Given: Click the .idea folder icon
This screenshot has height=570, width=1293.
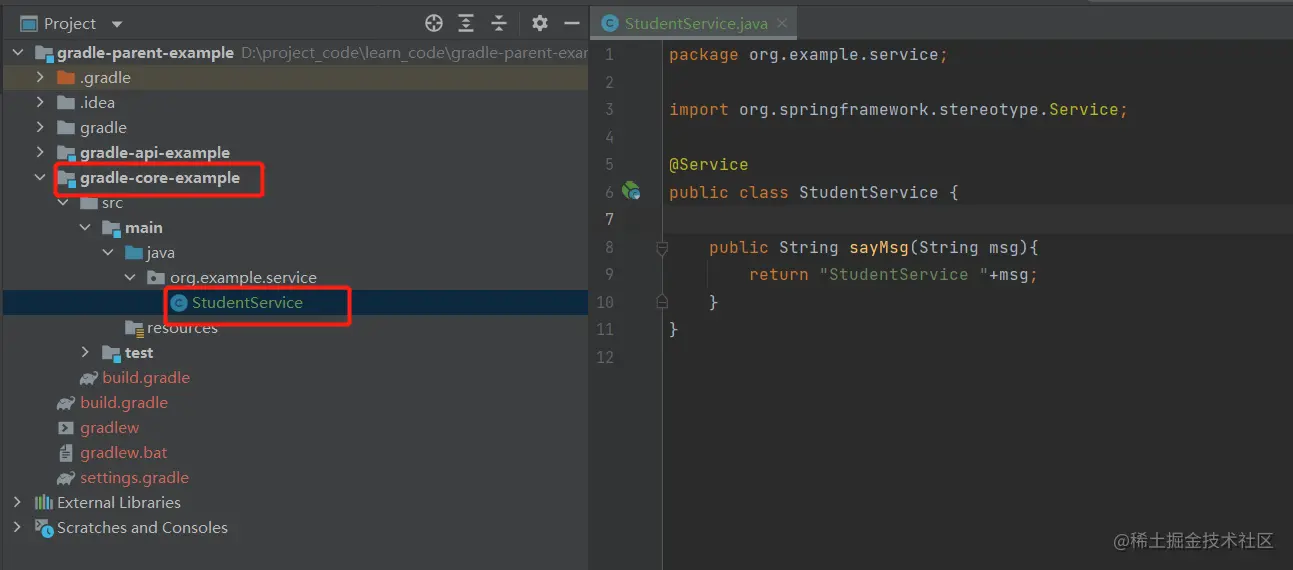Looking at the screenshot, I should pyautogui.click(x=66, y=102).
